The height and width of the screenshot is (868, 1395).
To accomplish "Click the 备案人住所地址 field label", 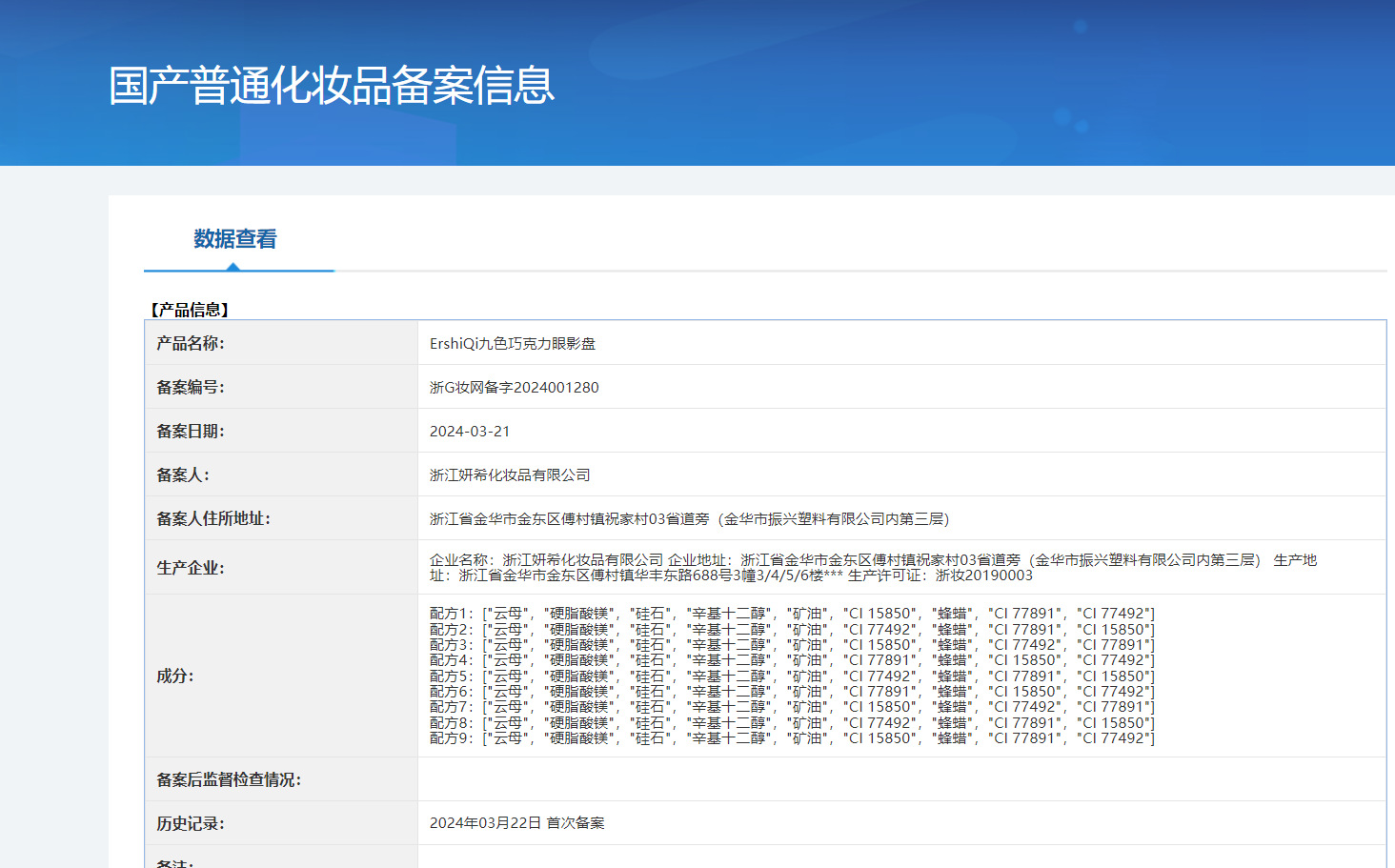I will coord(213,518).
